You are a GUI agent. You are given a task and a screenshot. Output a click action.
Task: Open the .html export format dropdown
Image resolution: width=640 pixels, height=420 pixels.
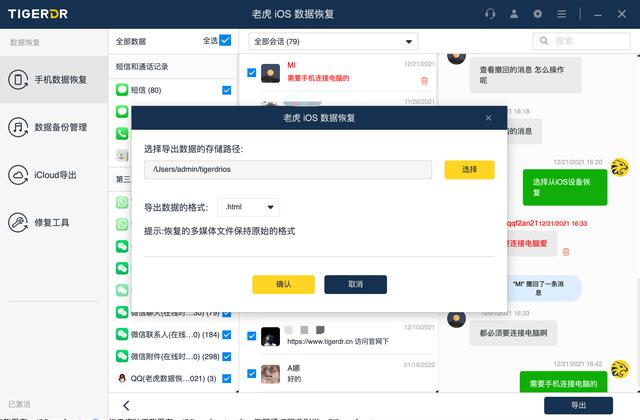pos(249,207)
